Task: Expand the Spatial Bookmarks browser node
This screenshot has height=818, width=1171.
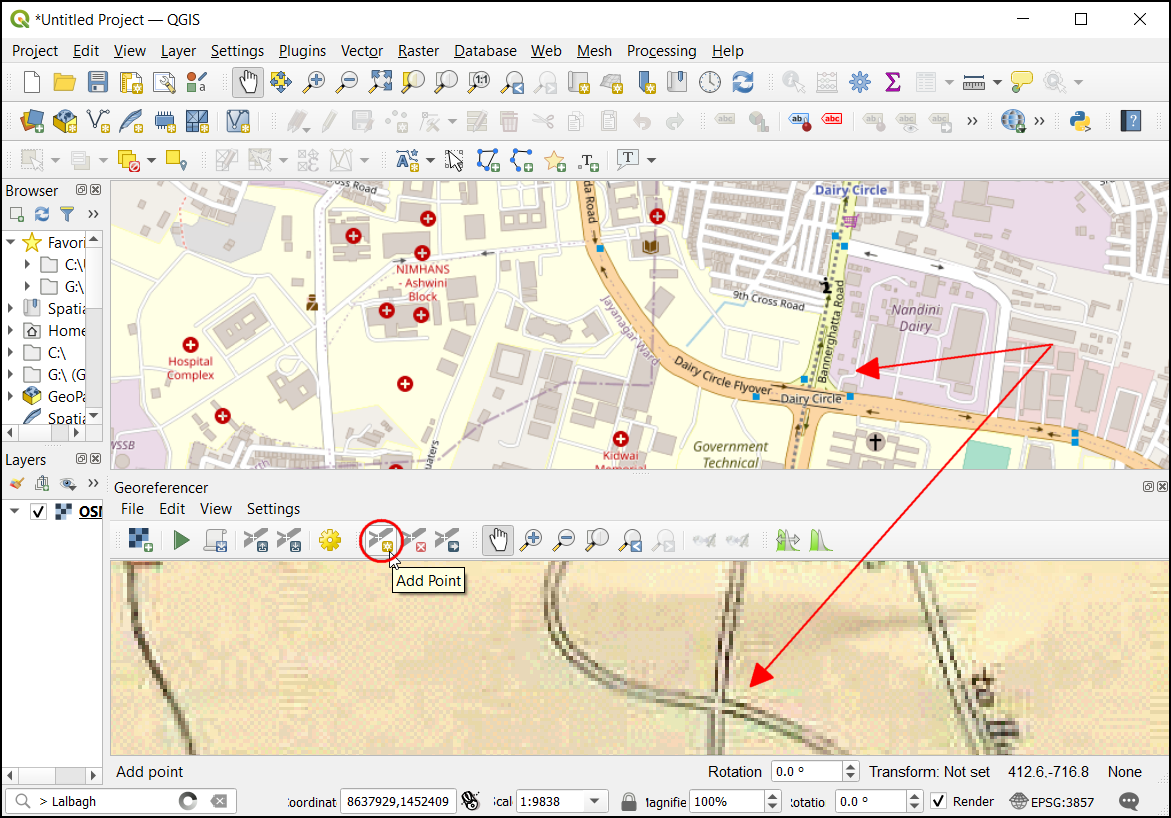Action: click(x=10, y=308)
